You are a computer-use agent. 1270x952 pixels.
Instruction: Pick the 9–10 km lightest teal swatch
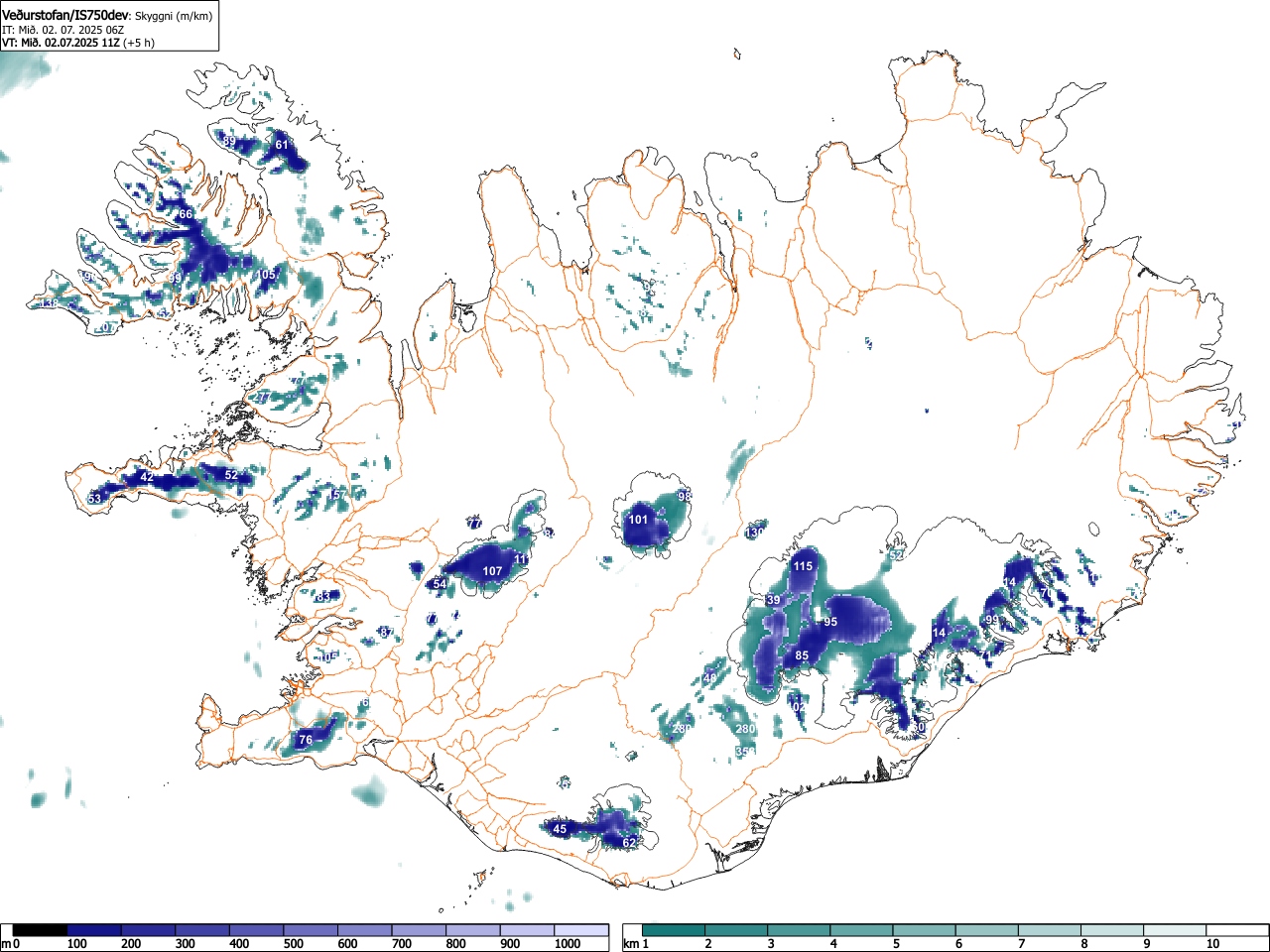click(1176, 930)
